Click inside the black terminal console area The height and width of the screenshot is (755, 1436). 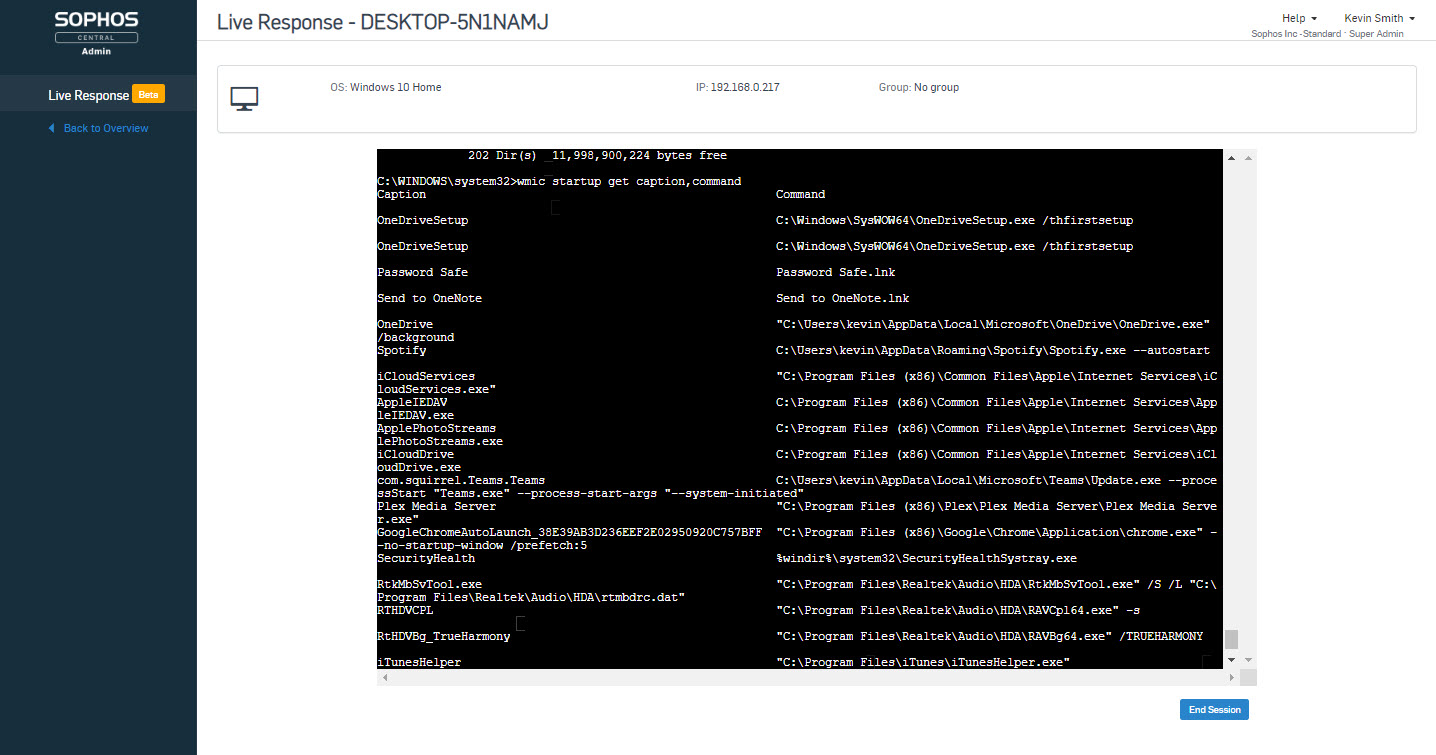(800, 400)
